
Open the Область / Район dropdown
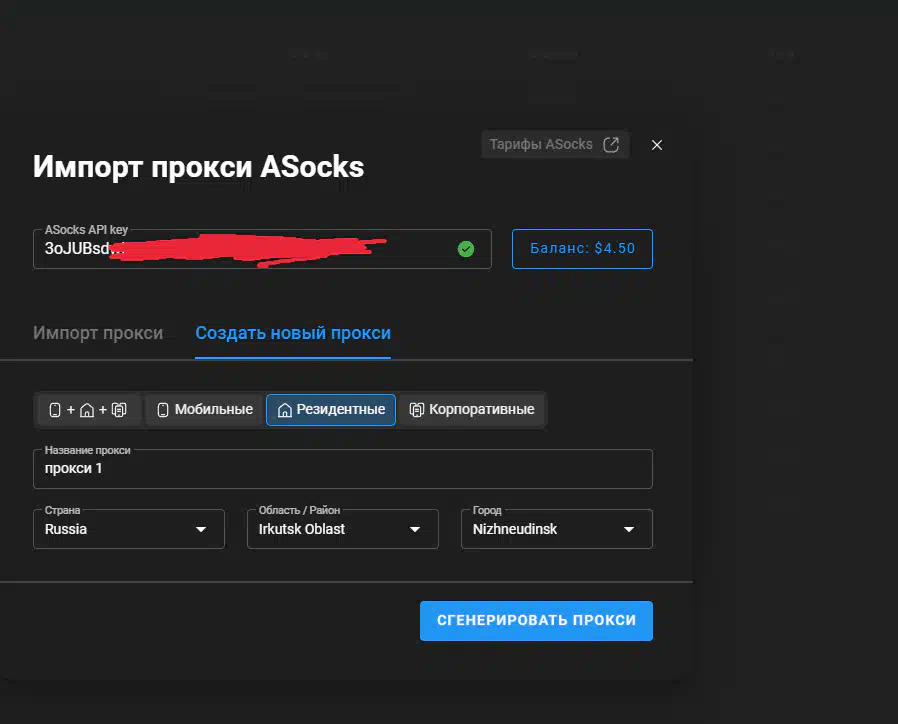(x=342, y=529)
